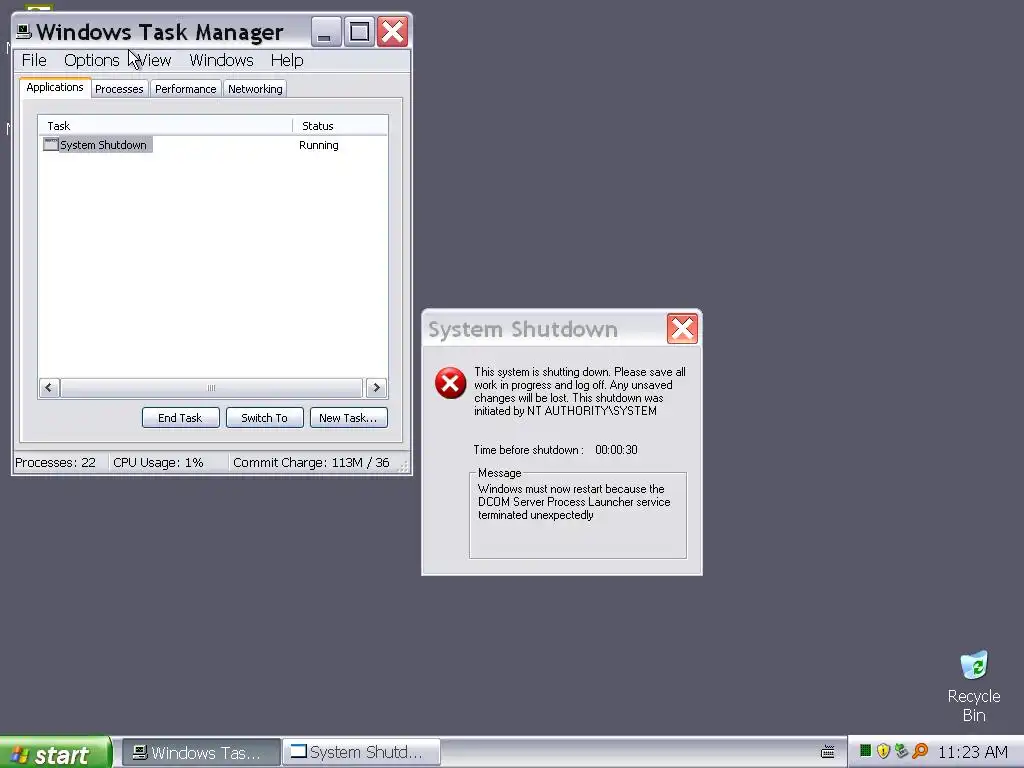
Task: Open the Help menu in Task Manager
Action: [x=287, y=60]
